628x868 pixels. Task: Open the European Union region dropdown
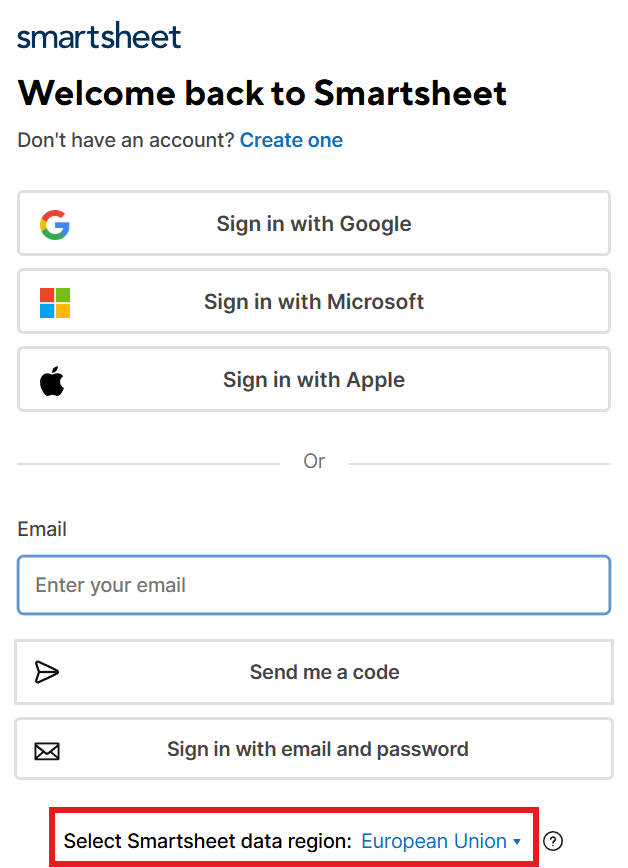tap(434, 842)
